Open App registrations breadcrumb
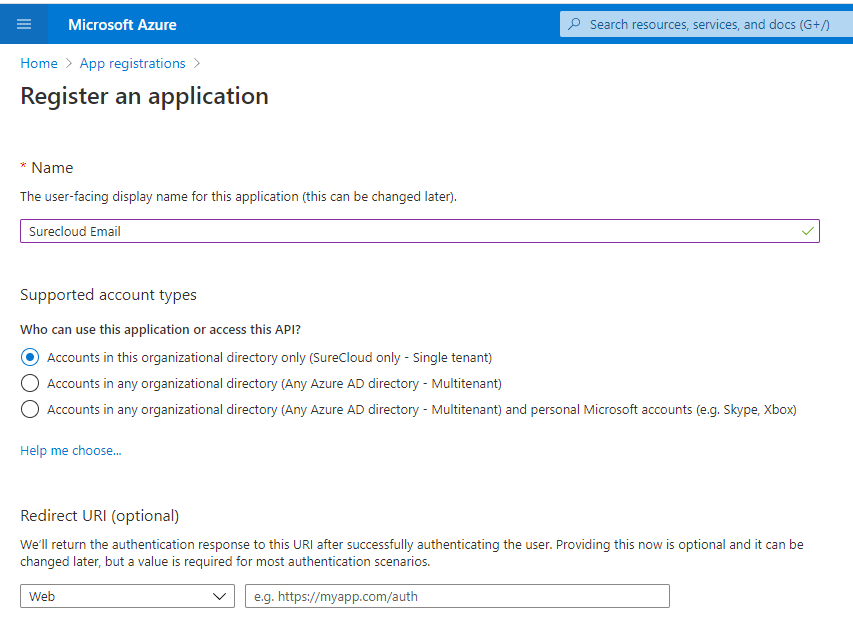Image resolution: width=853 pixels, height=633 pixels. 133,63
